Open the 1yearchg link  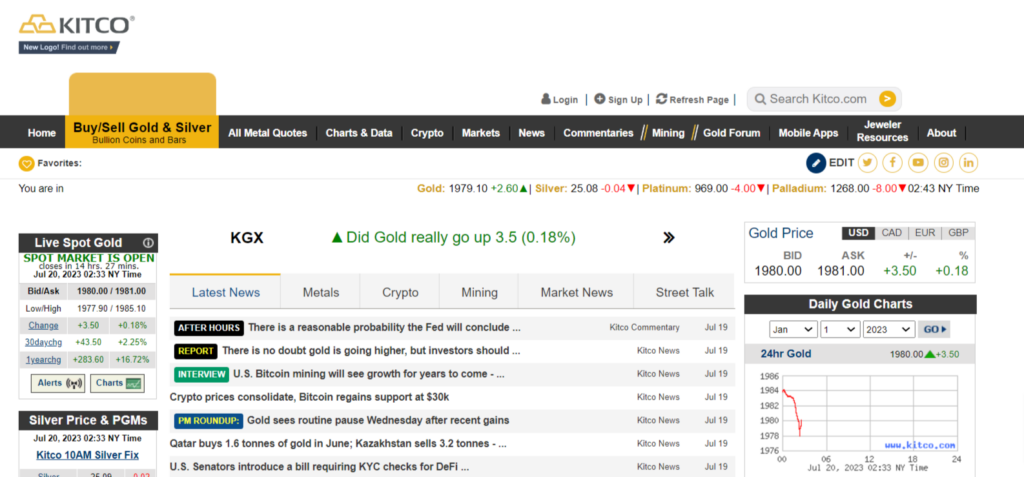pos(43,359)
